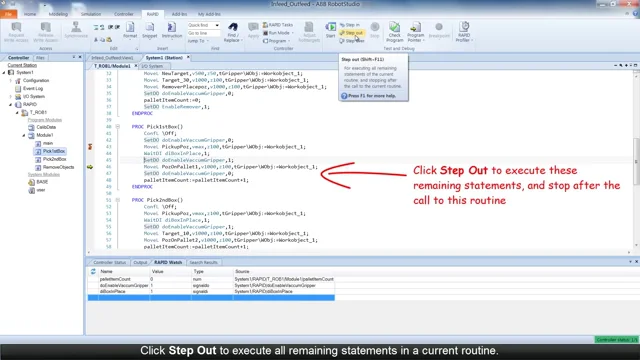
Task: Click breakpoint marker at line 43
Action: point(90,147)
